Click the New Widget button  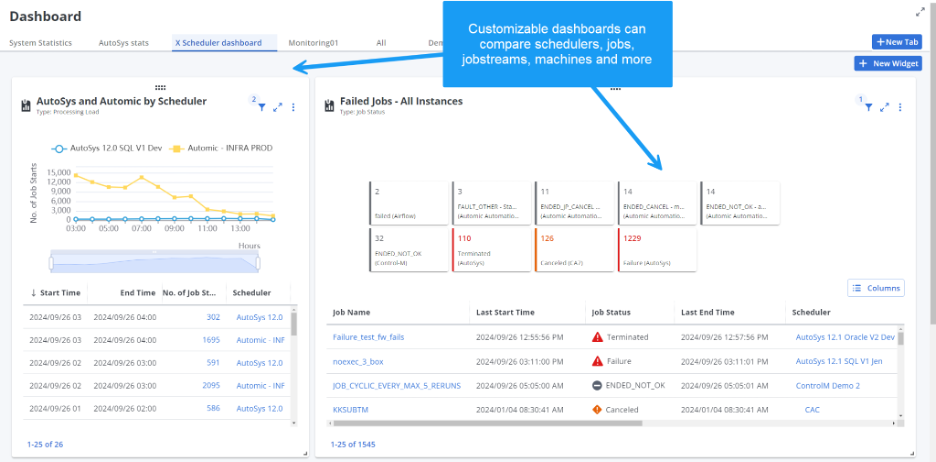point(888,63)
